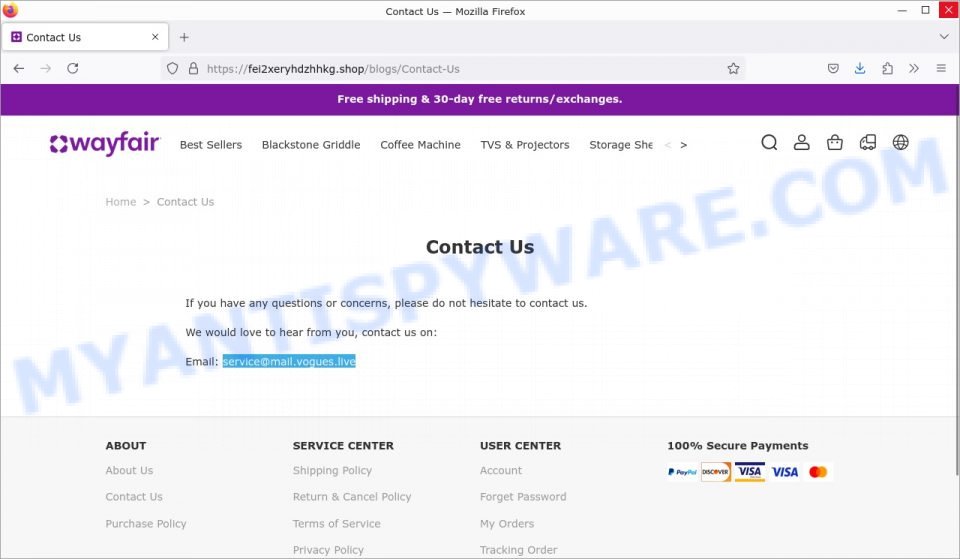The width and height of the screenshot is (960, 559).
Task: Open My Orders footer link
Action: [507, 523]
